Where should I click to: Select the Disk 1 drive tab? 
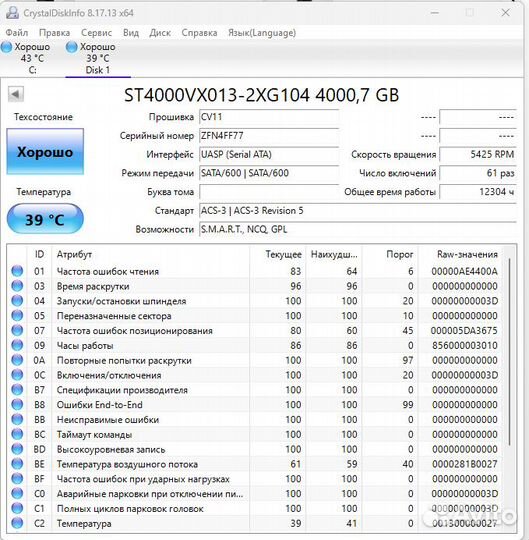(x=98, y=58)
